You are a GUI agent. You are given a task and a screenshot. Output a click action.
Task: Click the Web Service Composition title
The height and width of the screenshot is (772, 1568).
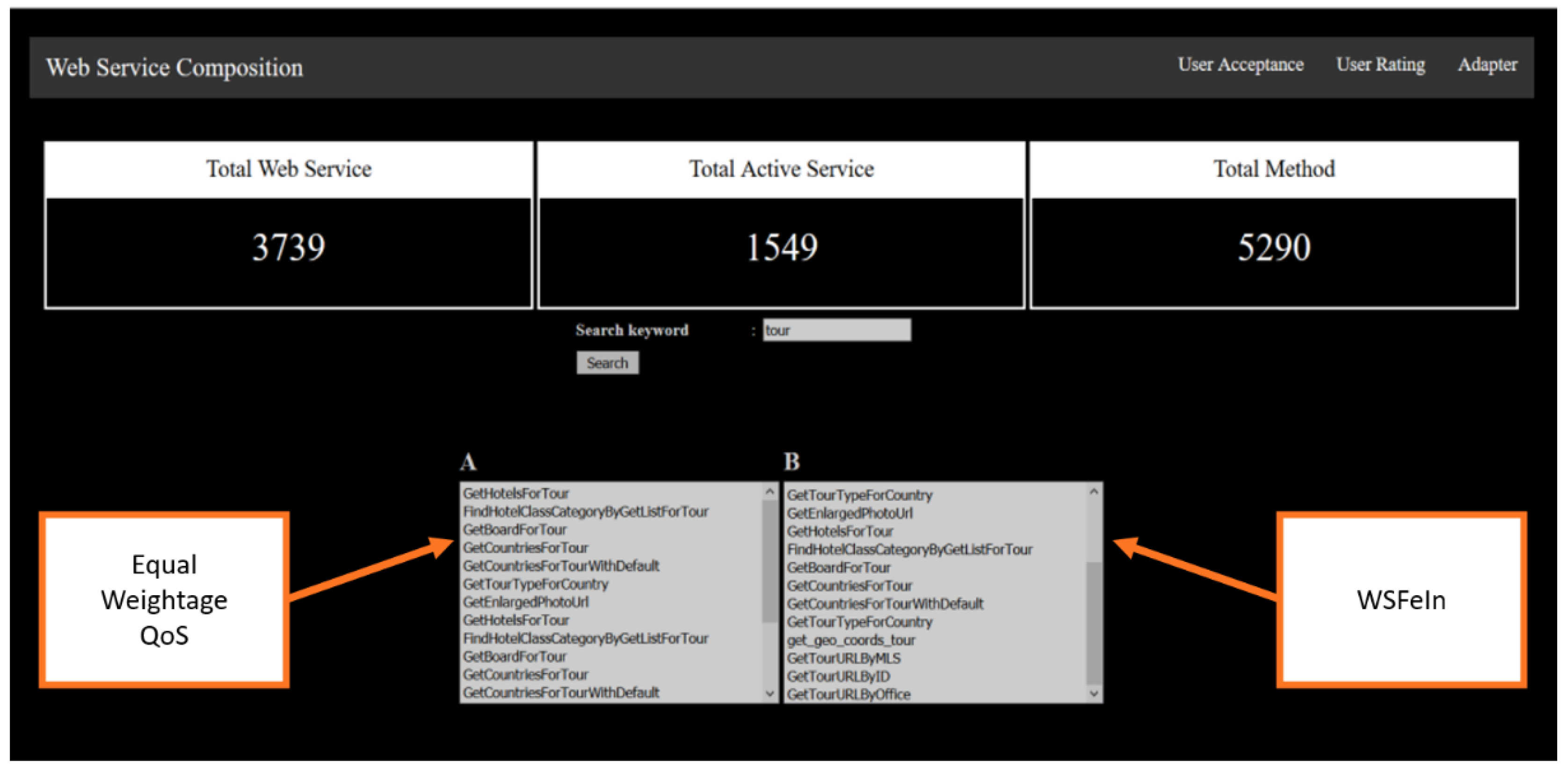click(x=174, y=67)
